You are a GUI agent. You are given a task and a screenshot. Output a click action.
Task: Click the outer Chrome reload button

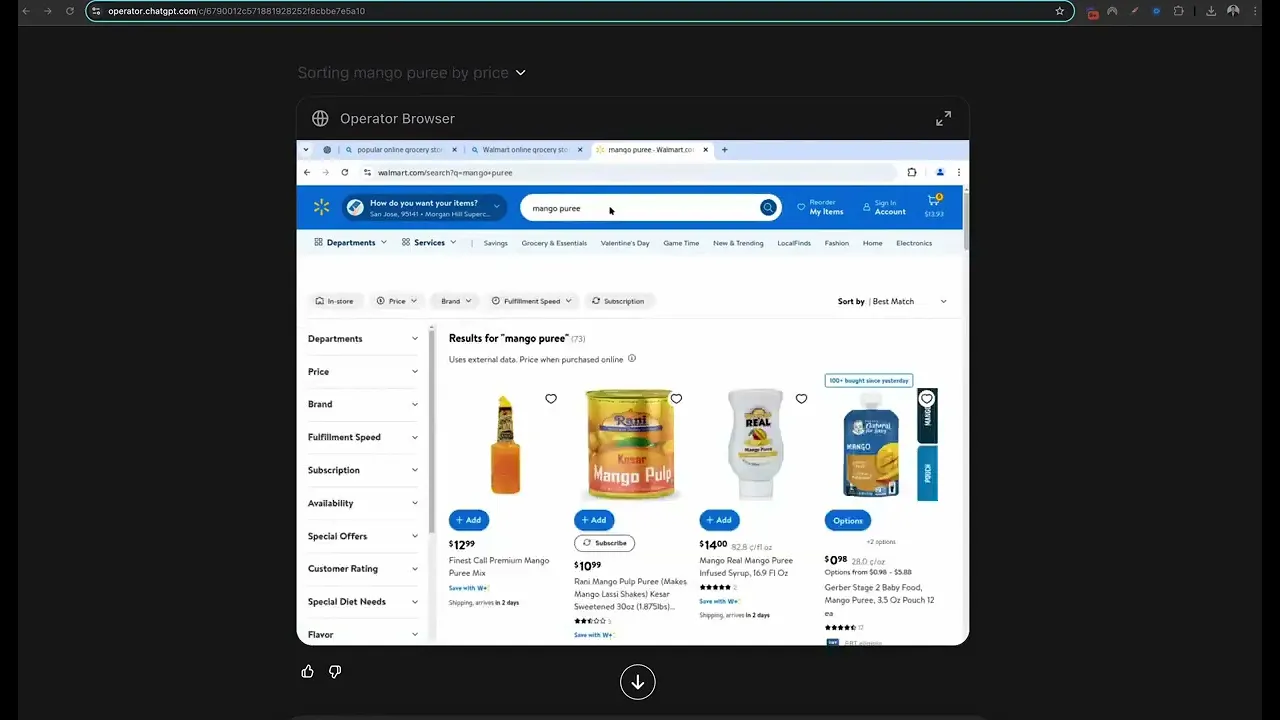69,11
